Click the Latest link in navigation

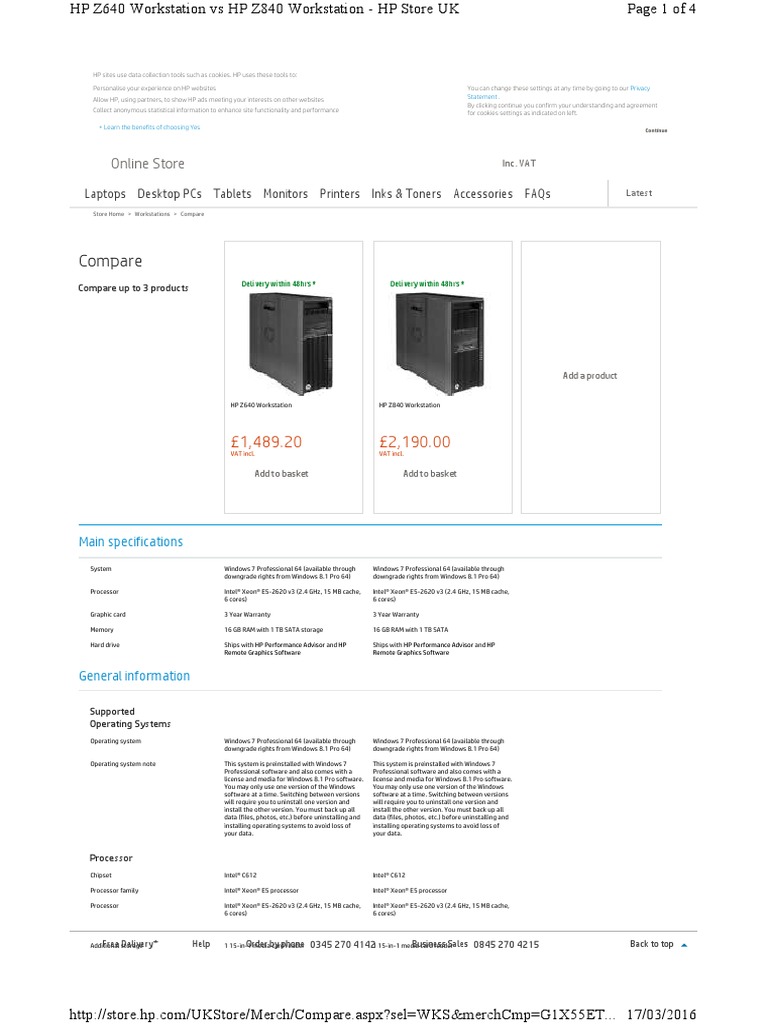pyautogui.click(x=639, y=193)
